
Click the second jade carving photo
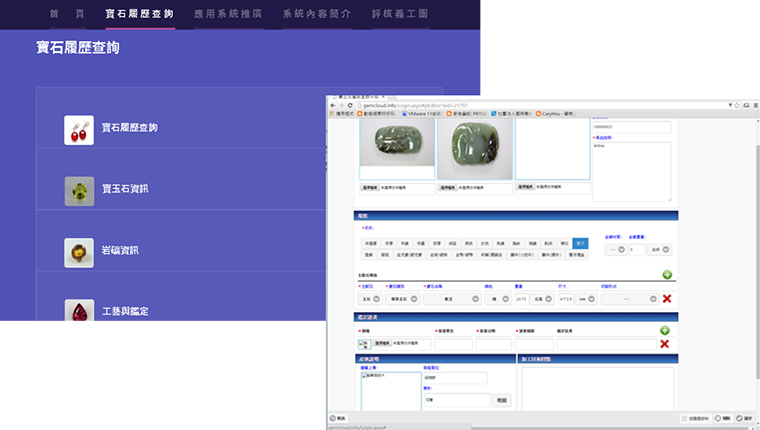pos(475,149)
